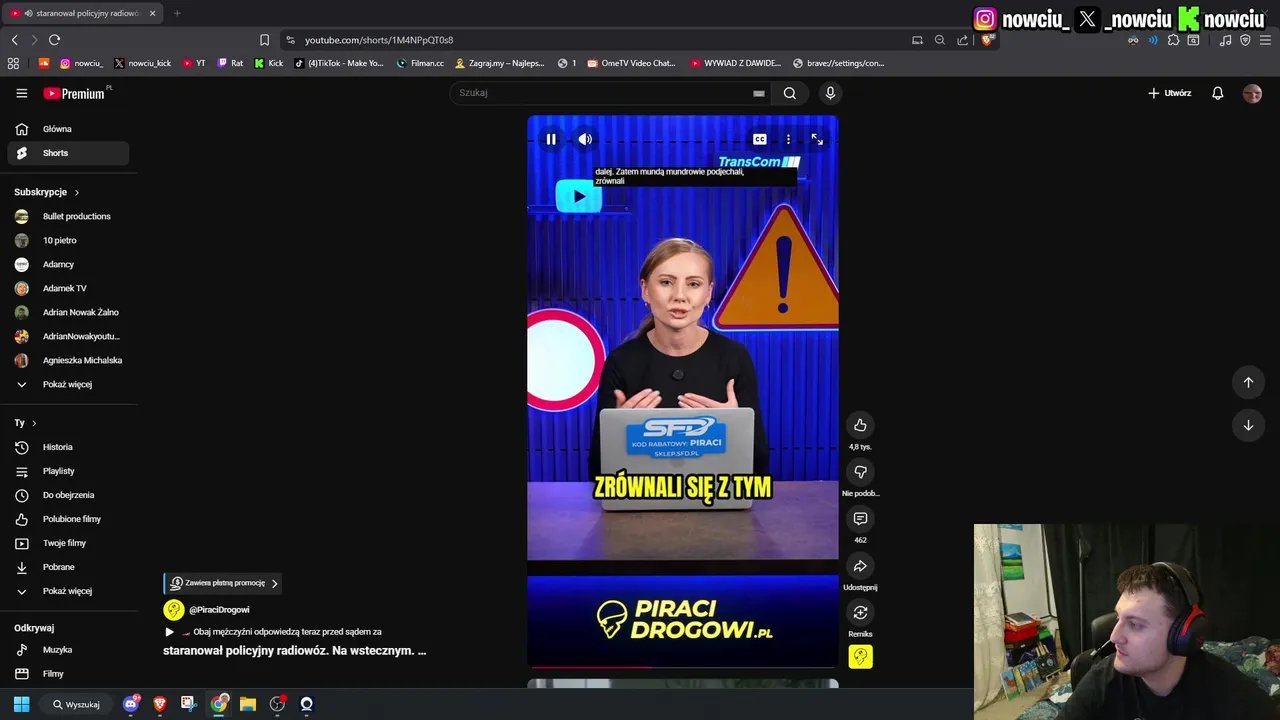
Task: Open the on-screen keyboard icon in search box
Action: coord(759,93)
